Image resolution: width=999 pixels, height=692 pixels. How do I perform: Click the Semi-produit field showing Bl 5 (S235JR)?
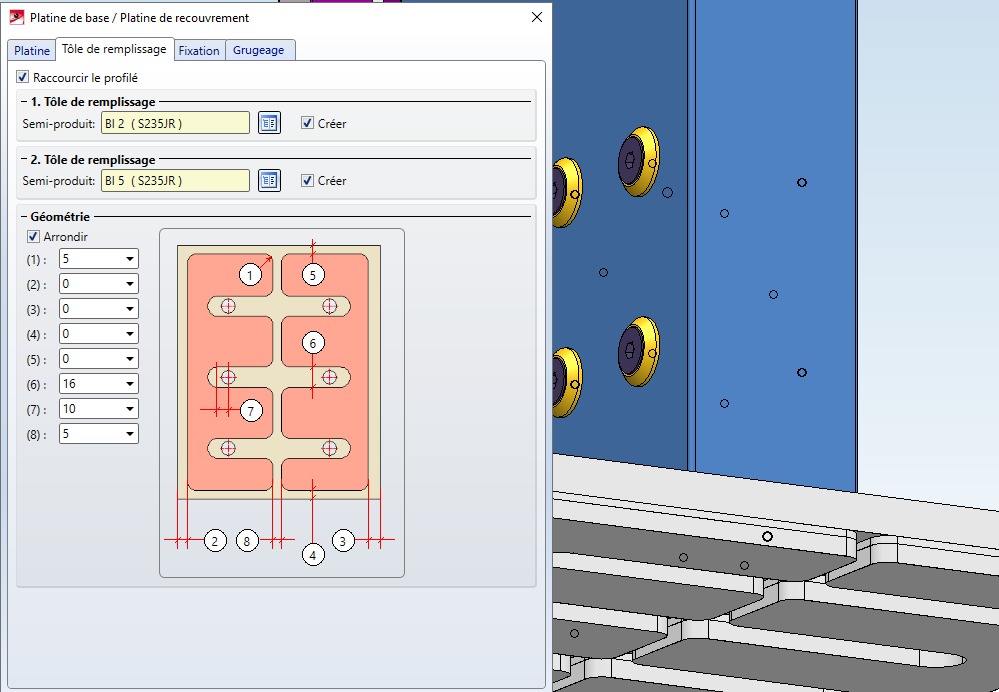pos(175,180)
